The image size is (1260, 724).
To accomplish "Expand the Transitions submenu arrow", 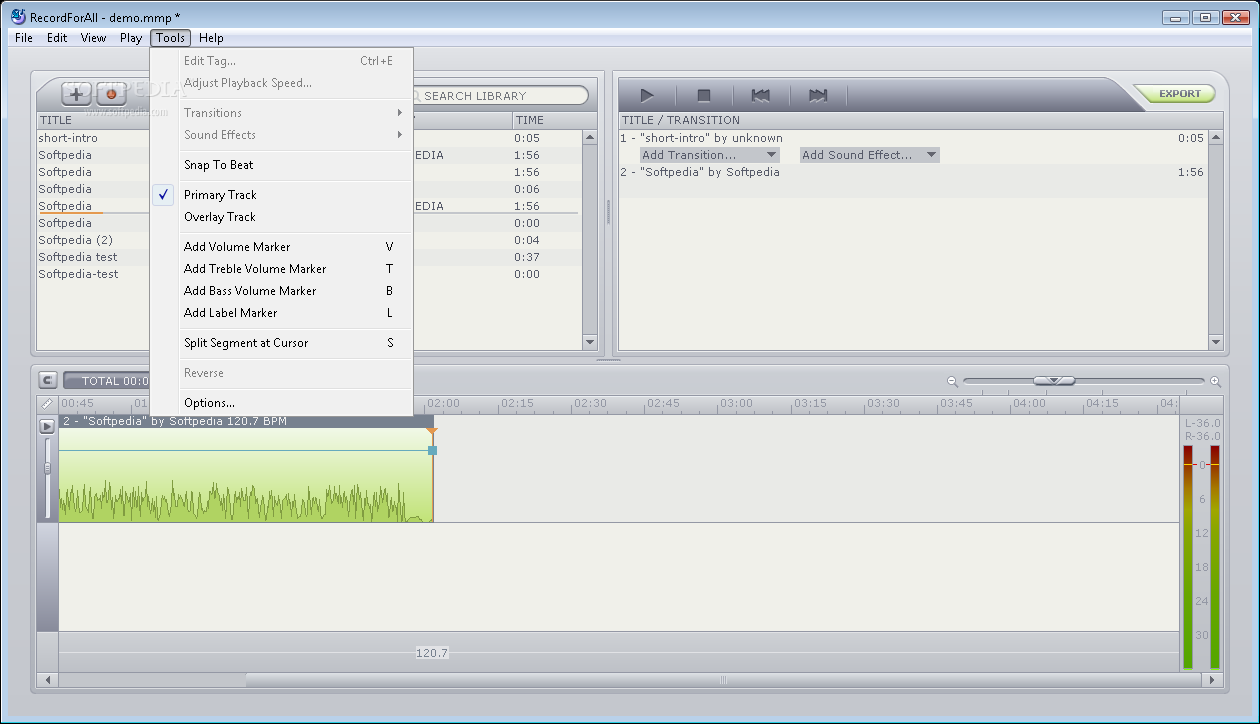I will (400, 113).
